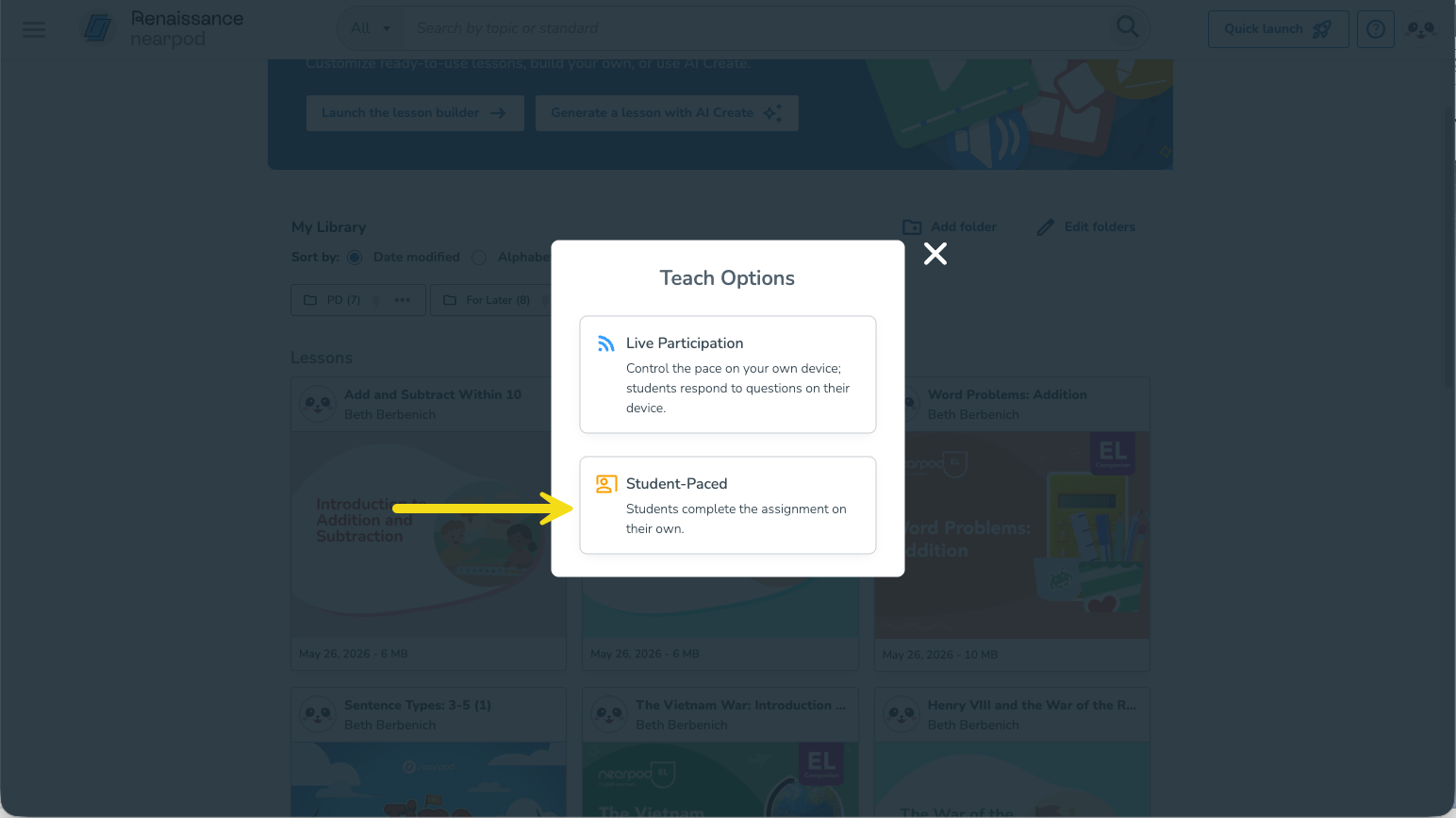Open the panda profile avatar menu

[x=1420, y=29]
